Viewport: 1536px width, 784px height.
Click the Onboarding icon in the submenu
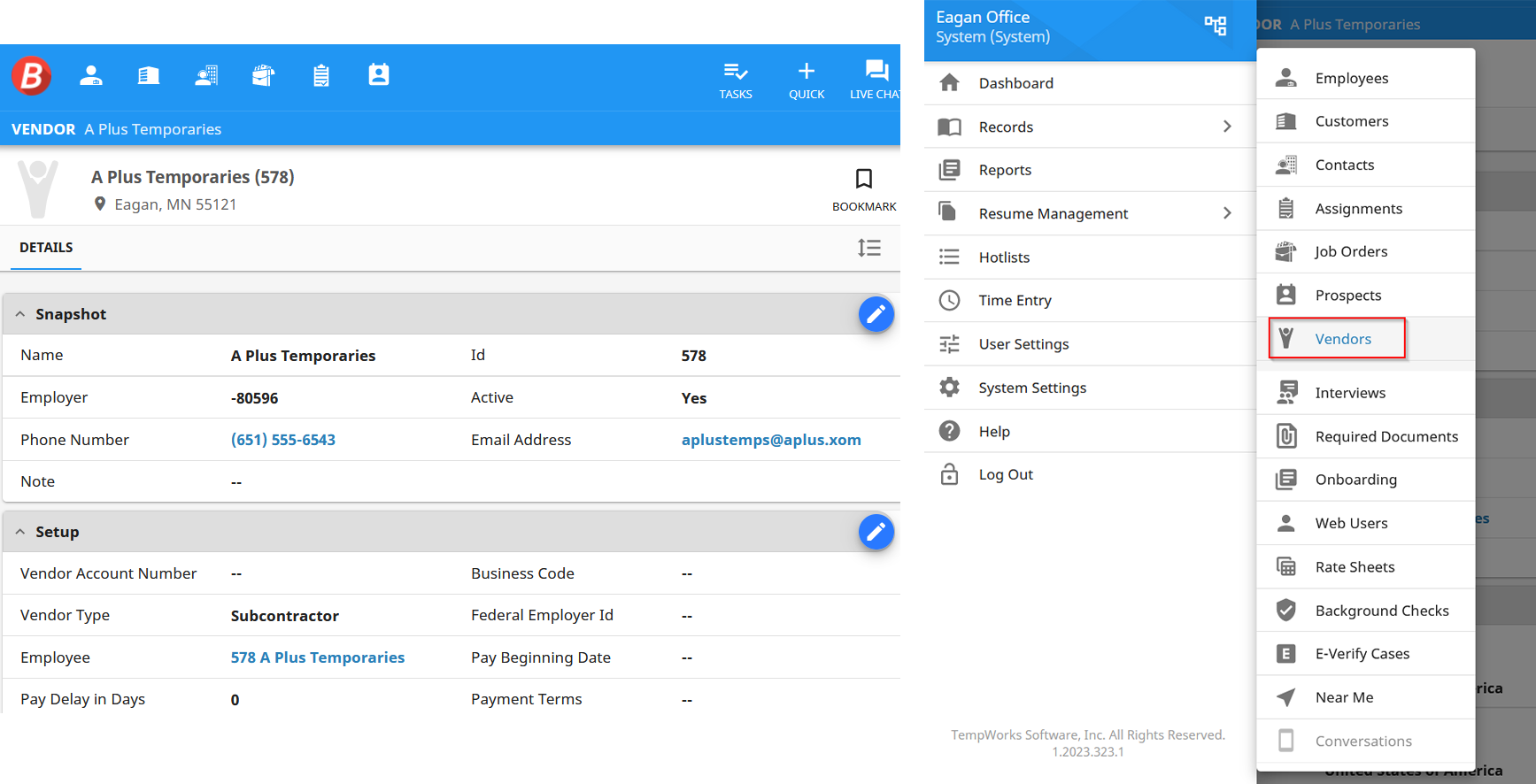tap(1286, 480)
